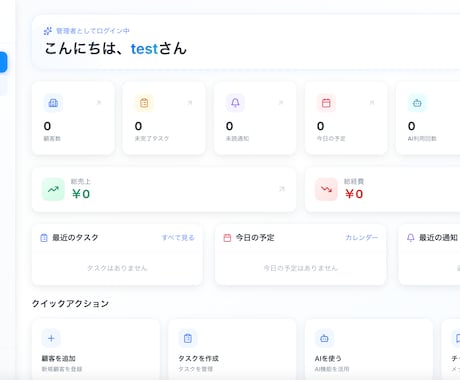This screenshot has height=380, width=460.
Task: Click the clipboard icon for タスクを作成
Action: pyautogui.click(x=188, y=338)
